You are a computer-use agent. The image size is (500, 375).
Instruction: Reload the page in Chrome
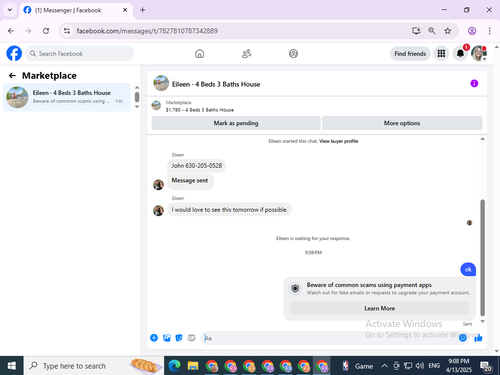tap(46, 31)
